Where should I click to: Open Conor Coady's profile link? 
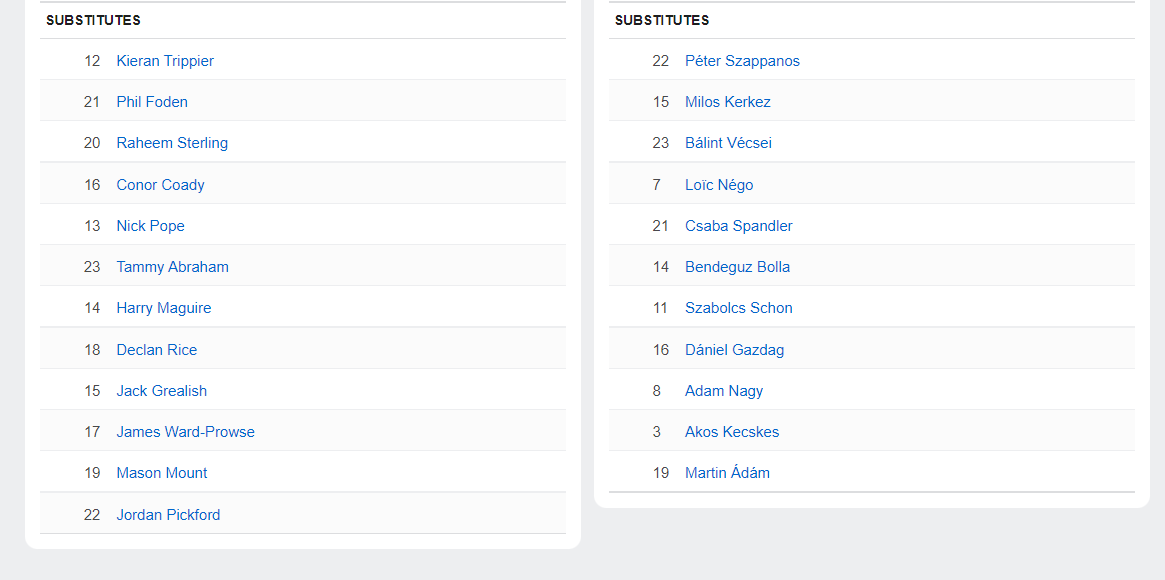click(160, 185)
